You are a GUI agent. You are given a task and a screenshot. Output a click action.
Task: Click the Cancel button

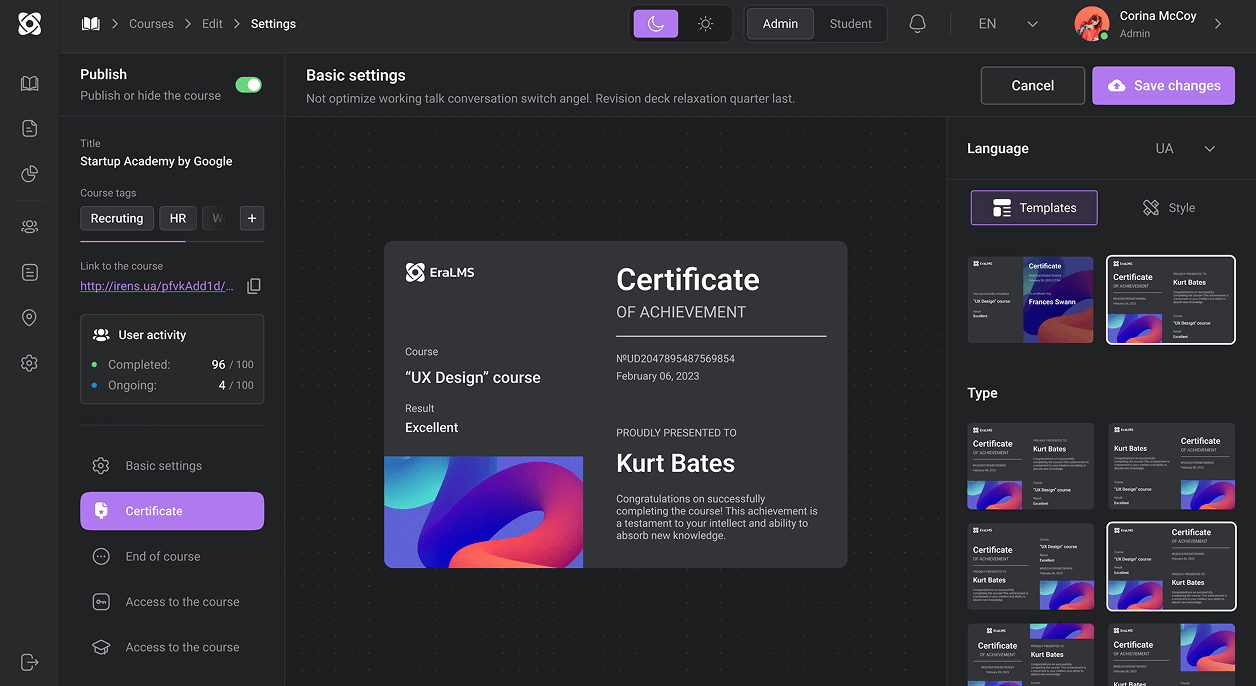click(x=1032, y=86)
